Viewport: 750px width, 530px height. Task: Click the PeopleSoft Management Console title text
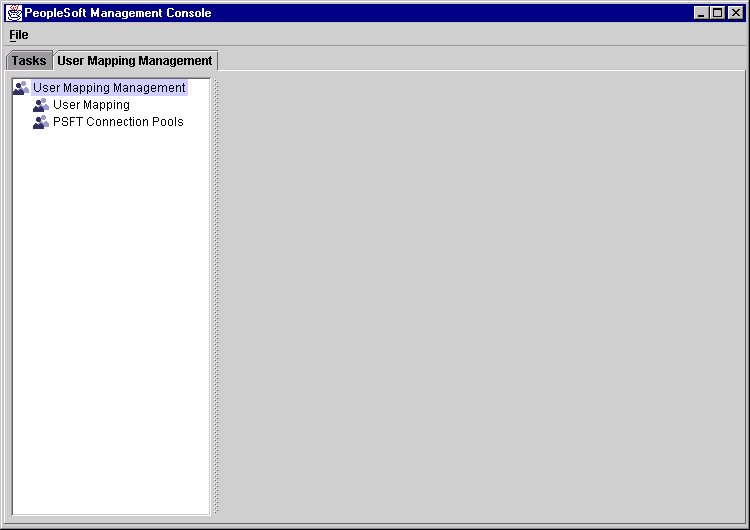click(x=118, y=13)
